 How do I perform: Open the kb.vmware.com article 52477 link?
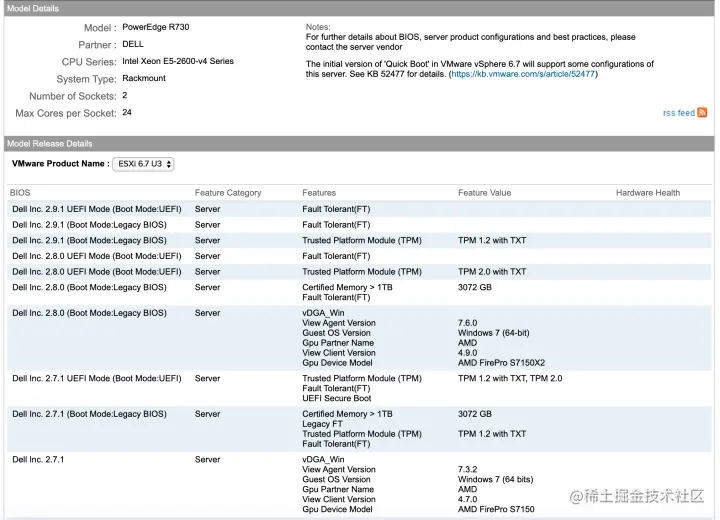click(523, 74)
